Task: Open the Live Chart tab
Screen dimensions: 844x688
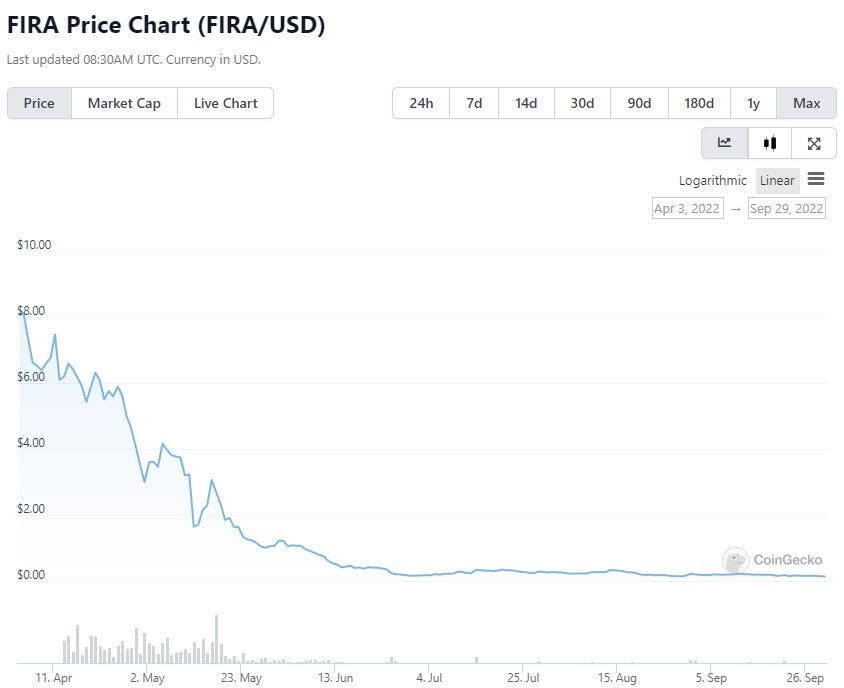Action: 225,103
